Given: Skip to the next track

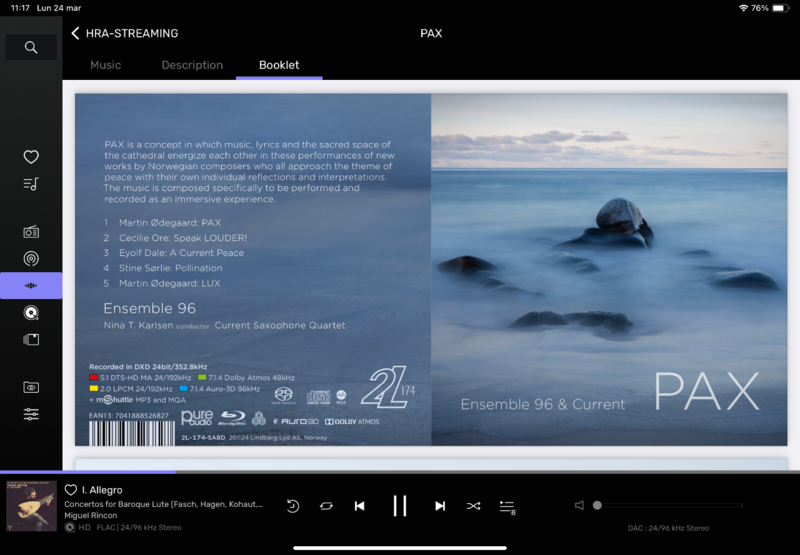Looking at the screenshot, I should tap(440, 506).
